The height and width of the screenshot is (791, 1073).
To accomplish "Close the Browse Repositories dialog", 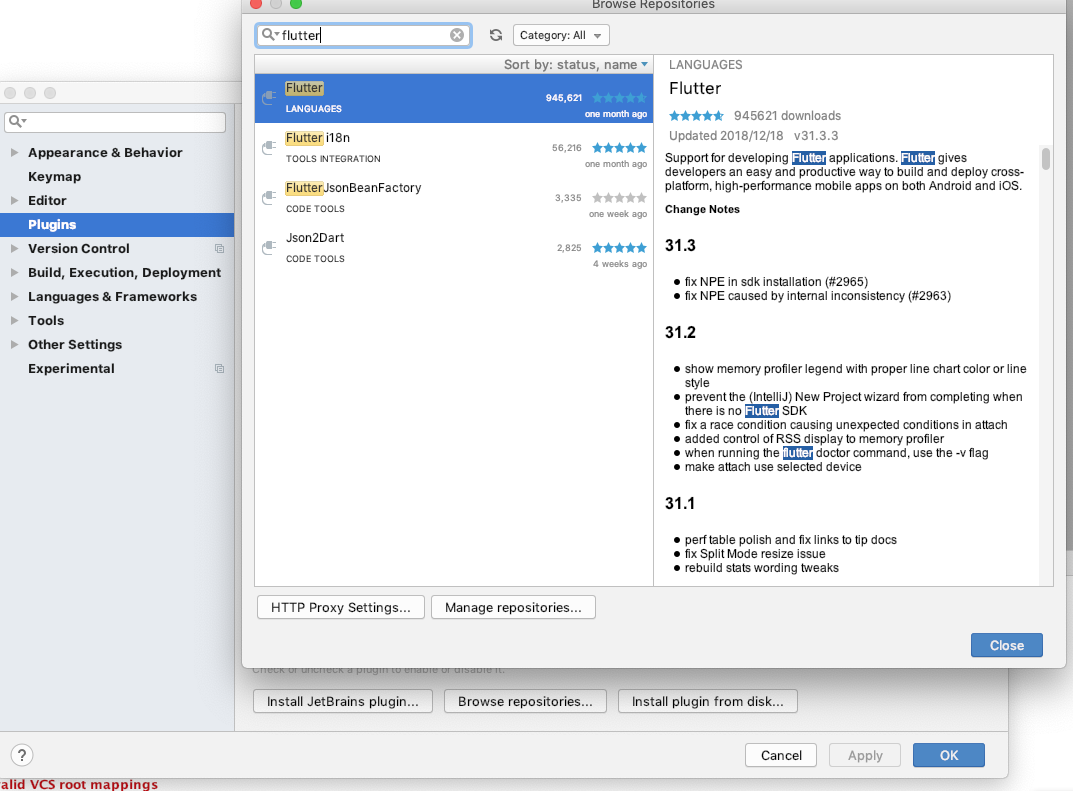I will 1007,645.
